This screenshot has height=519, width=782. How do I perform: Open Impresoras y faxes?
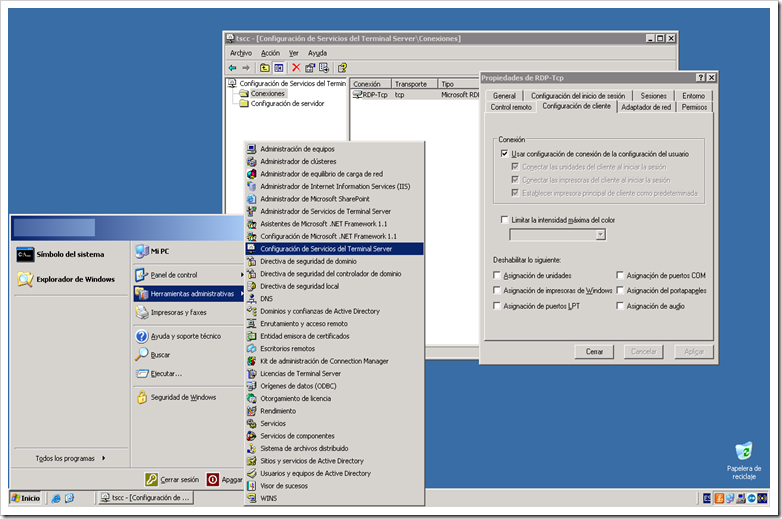coord(171,313)
